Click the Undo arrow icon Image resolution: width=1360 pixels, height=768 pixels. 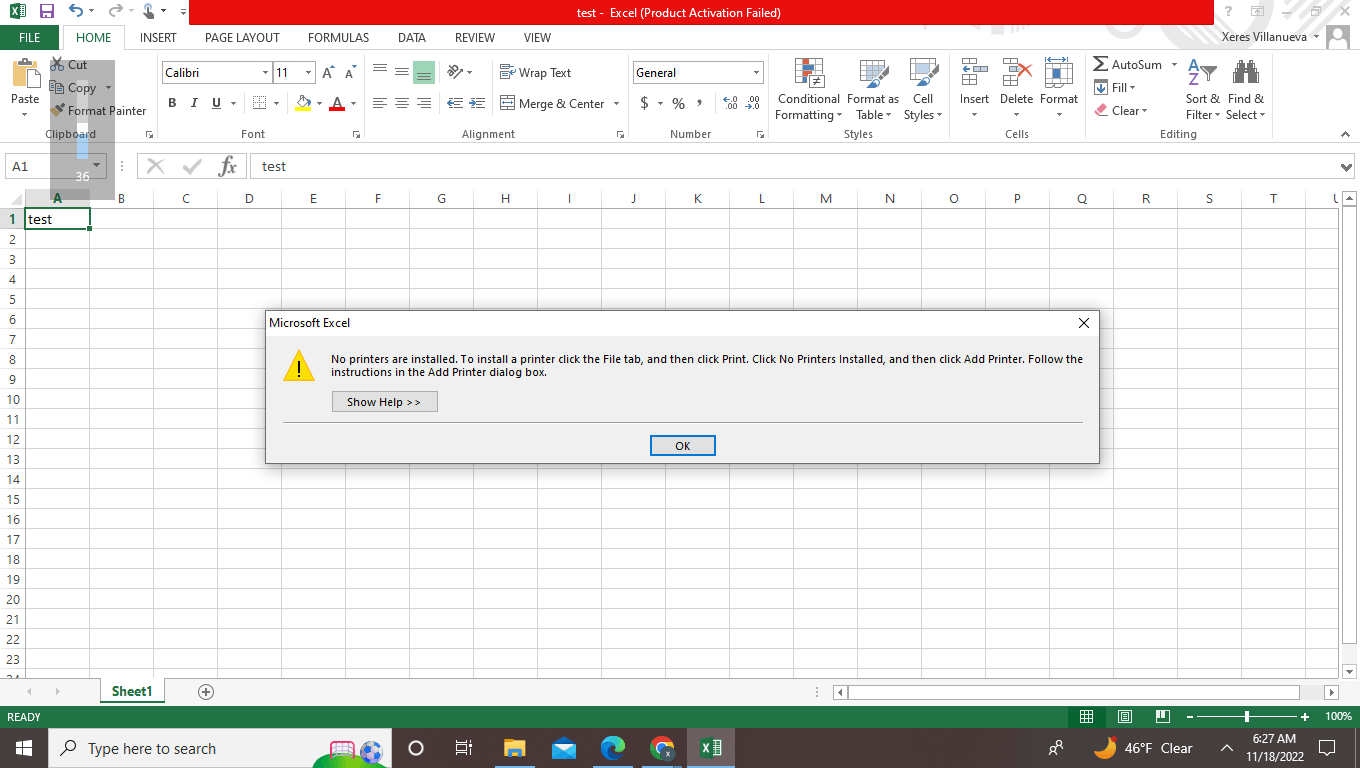pyautogui.click(x=76, y=12)
